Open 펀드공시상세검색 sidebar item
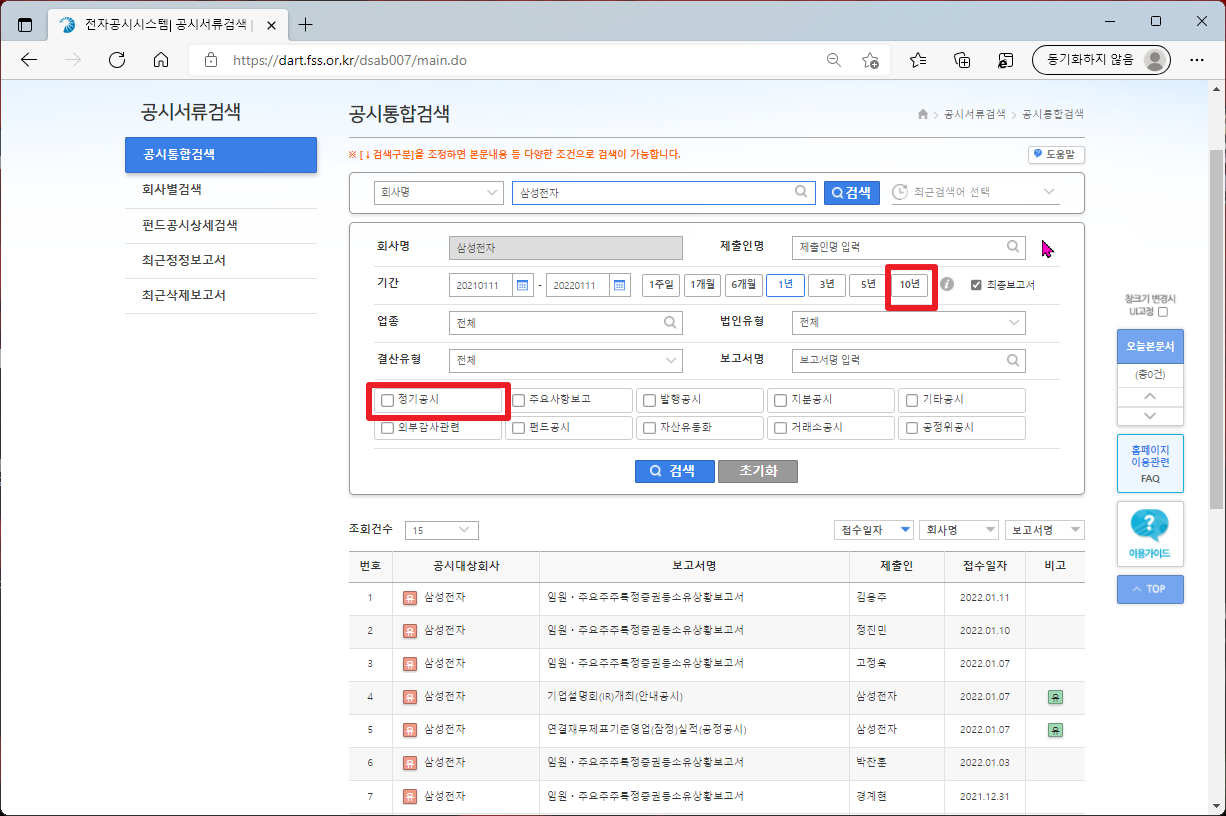The image size is (1226, 816). [221, 225]
